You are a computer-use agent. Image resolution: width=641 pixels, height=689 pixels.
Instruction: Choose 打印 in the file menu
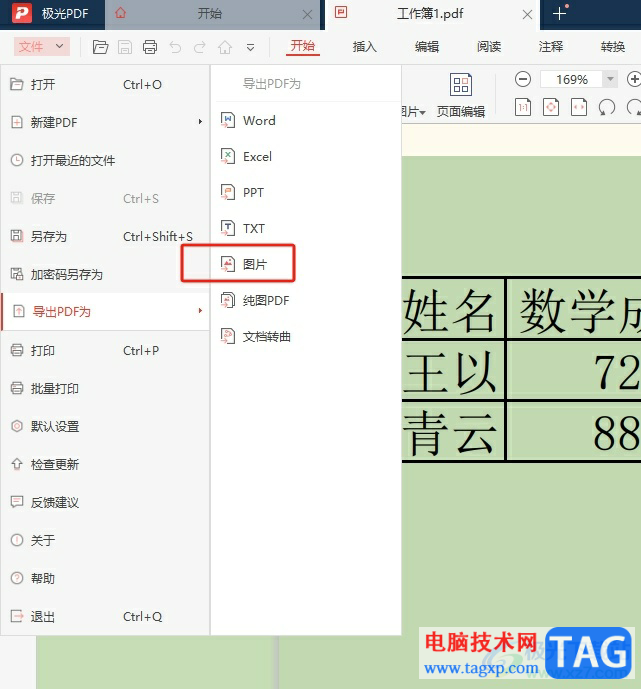click(x=105, y=351)
